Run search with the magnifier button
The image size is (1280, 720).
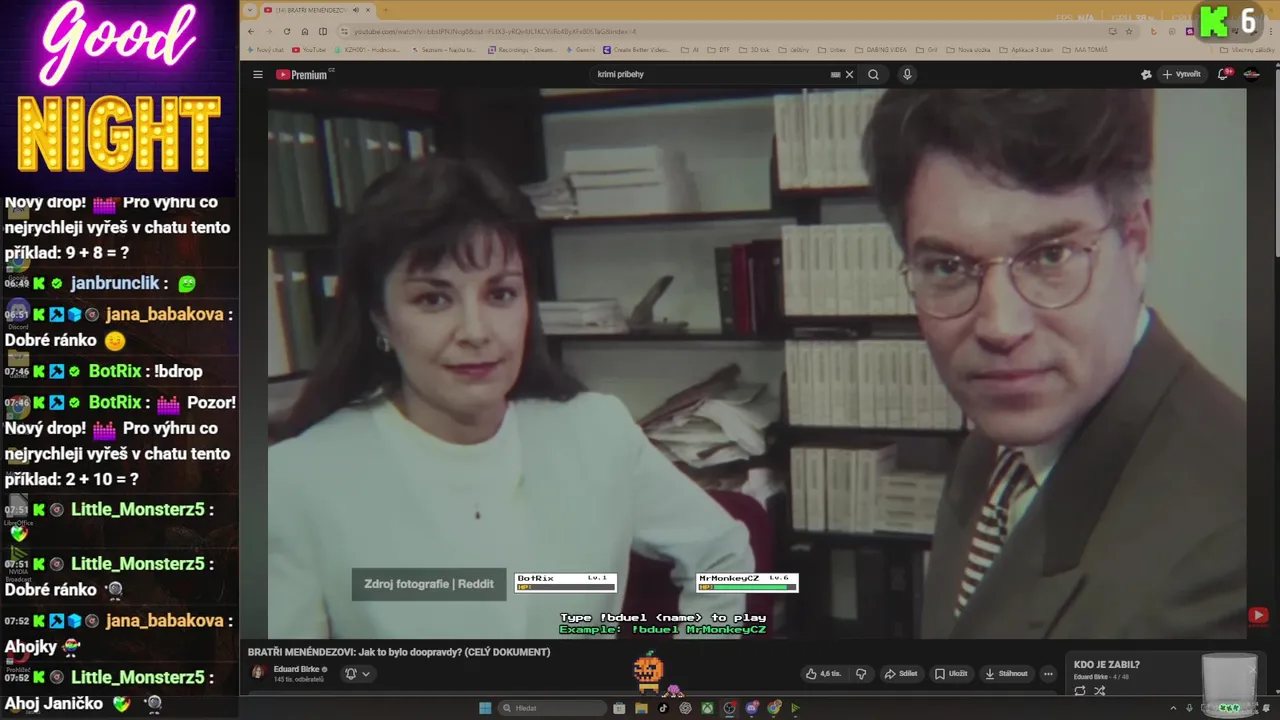(x=873, y=74)
